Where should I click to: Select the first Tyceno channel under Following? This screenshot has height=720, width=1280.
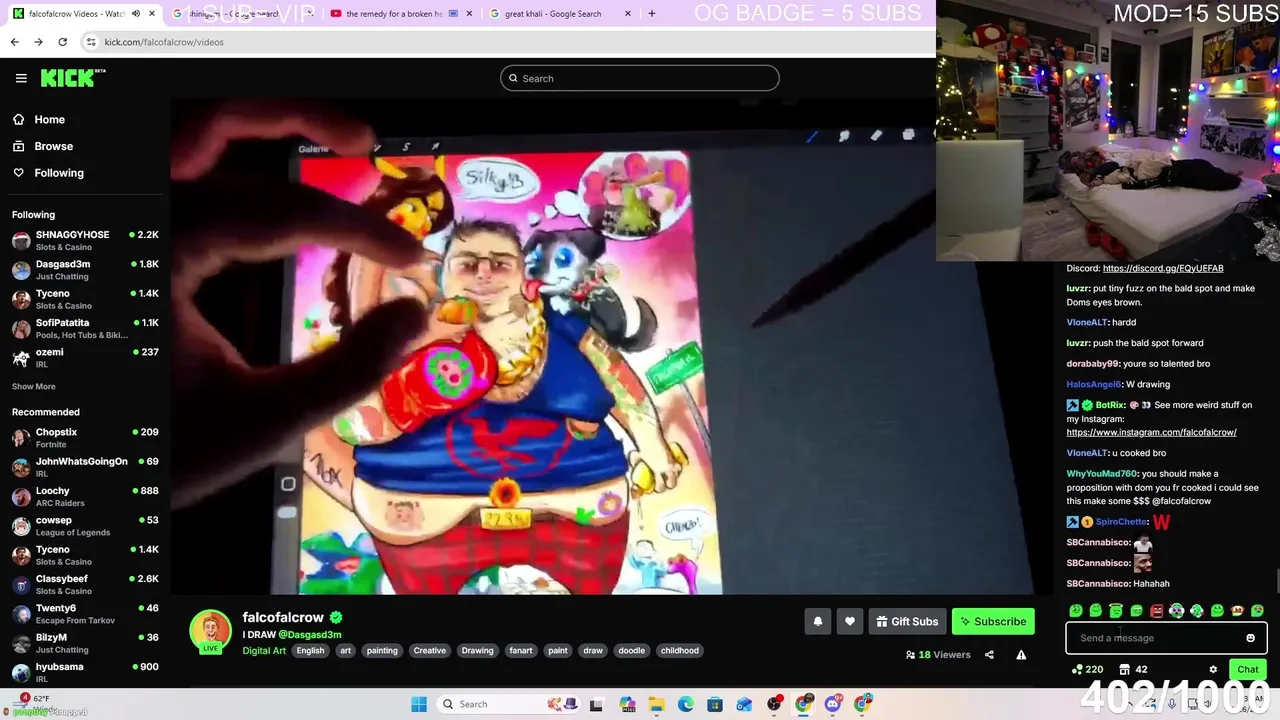pyautogui.click(x=84, y=299)
